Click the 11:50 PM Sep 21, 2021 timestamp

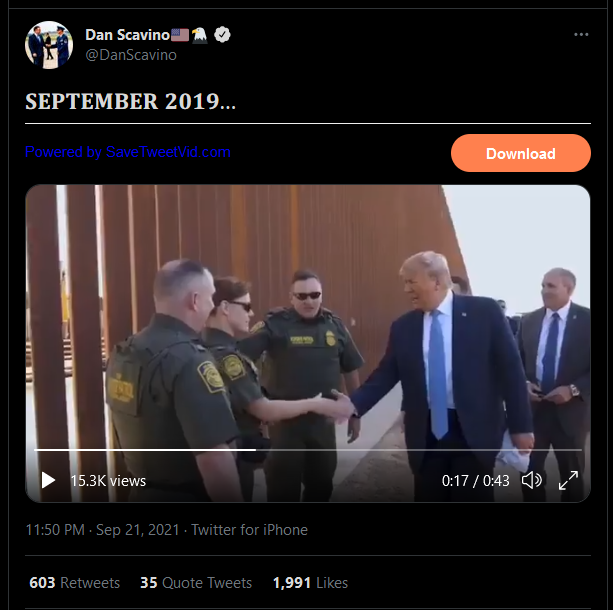102,530
